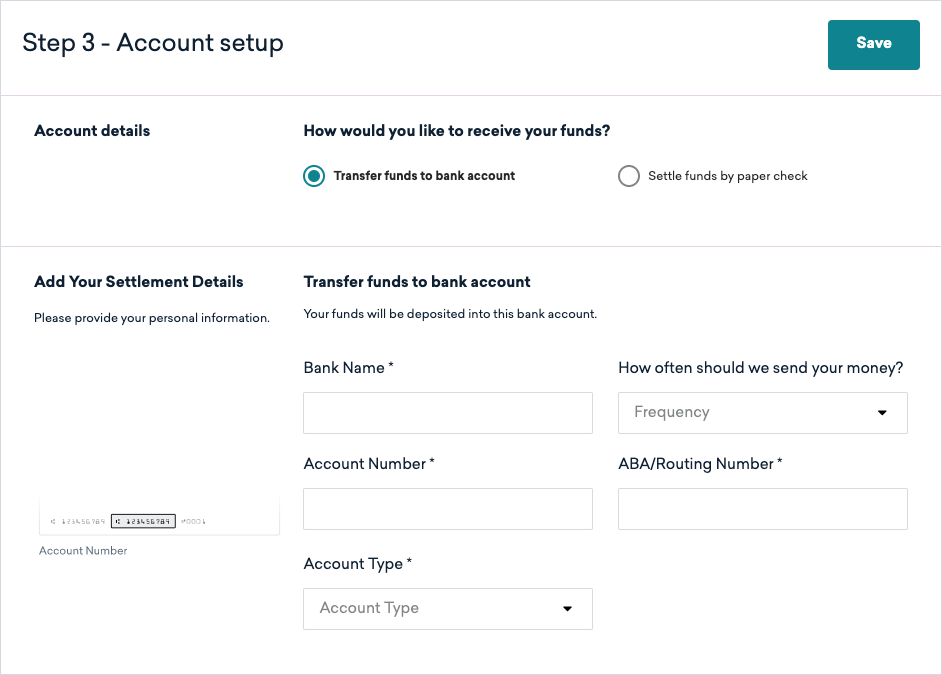Click the How often should we send label
This screenshot has width=942, height=675.
click(x=761, y=368)
